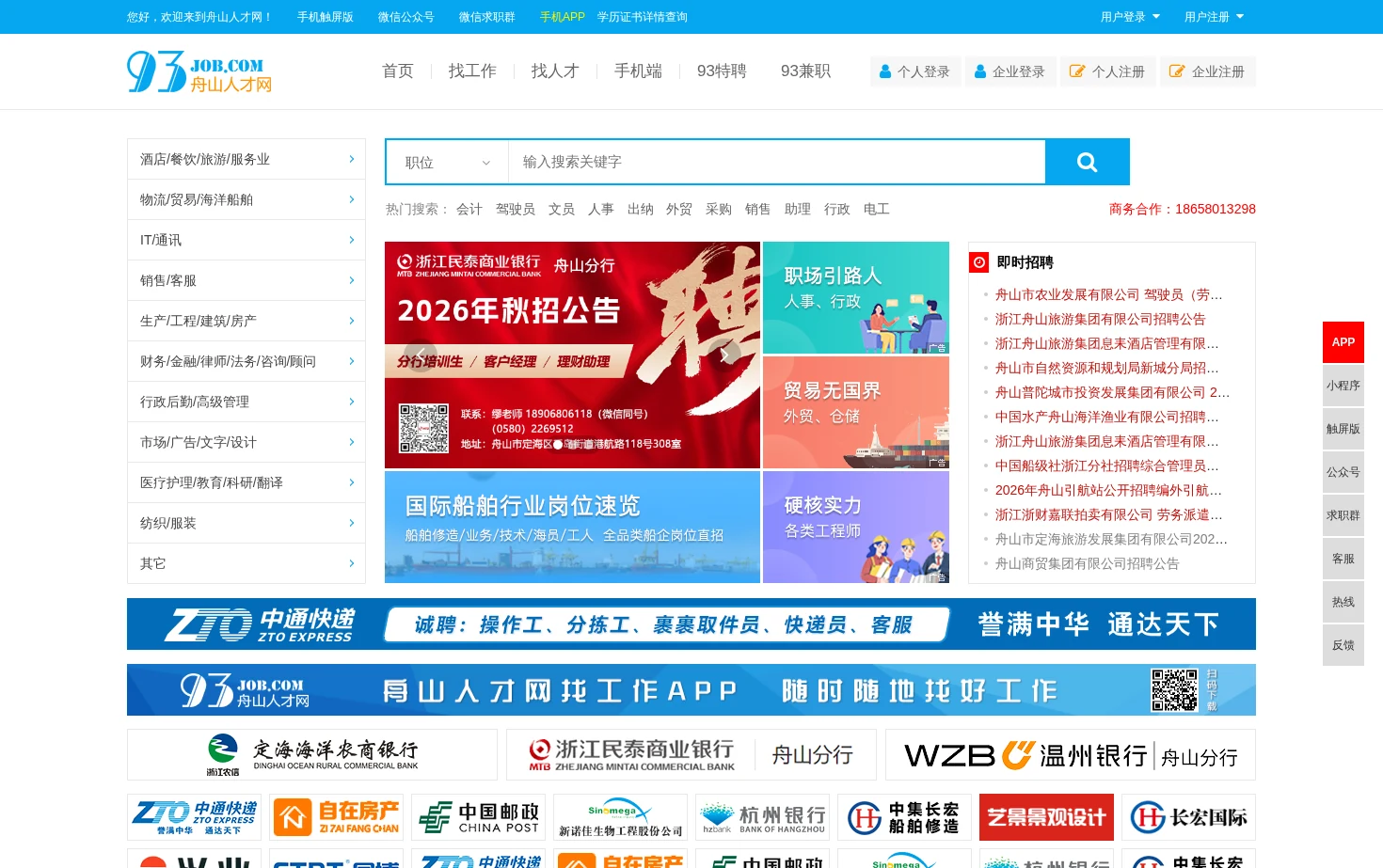Expand the 用户注册 dropdown
1383x868 pixels.
point(1215,17)
